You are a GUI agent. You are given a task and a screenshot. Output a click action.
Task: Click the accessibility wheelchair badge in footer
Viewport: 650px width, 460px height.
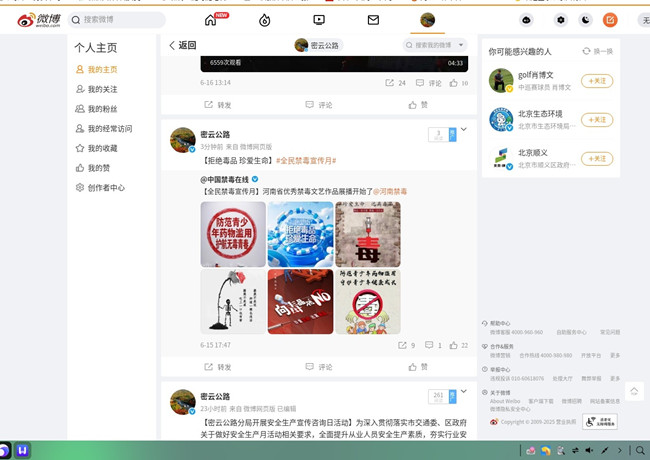point(600,421)
